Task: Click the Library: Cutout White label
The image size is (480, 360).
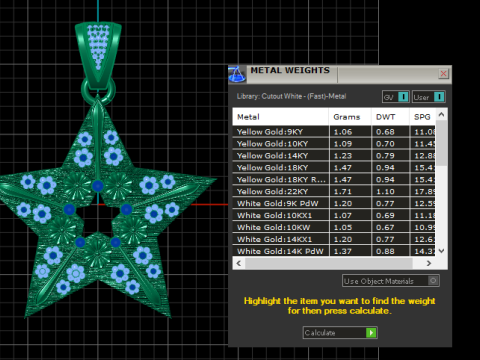Action: pos(291,96)
